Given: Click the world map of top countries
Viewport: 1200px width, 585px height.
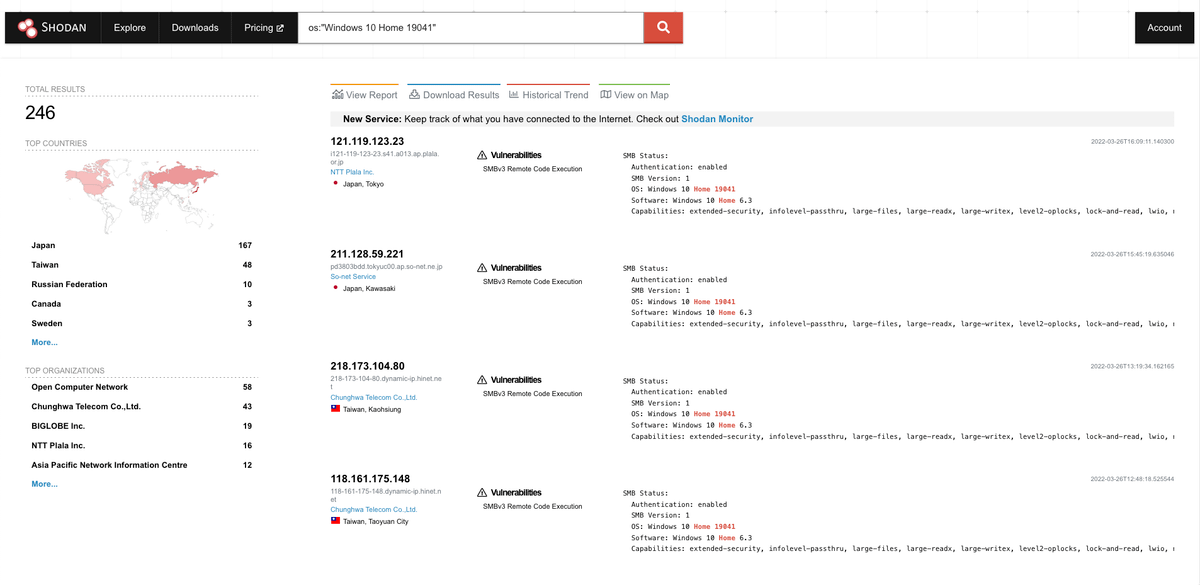Looking at the screenshot, I should (141, 191).
